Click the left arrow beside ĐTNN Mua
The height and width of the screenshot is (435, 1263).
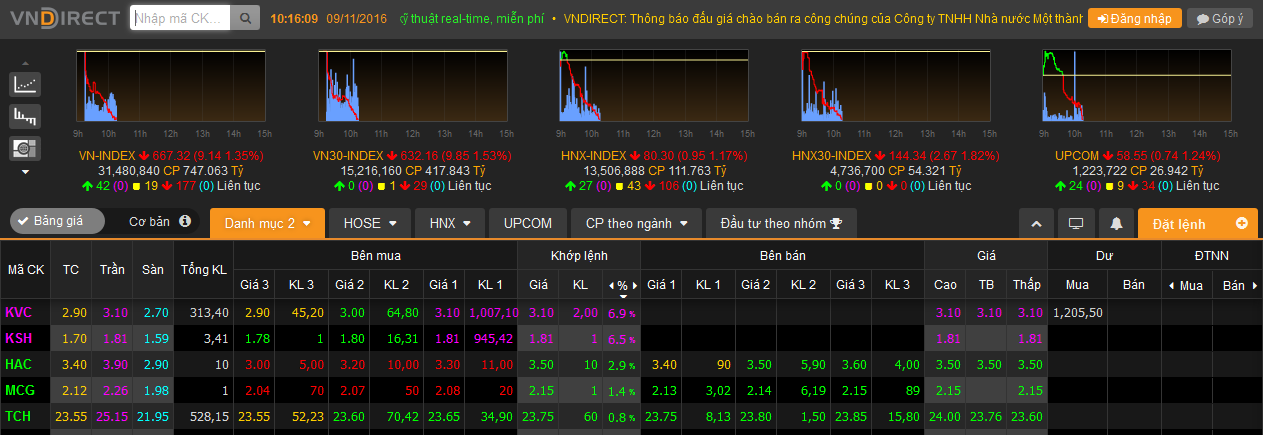pyautogui.click(x=1172, y=286)
